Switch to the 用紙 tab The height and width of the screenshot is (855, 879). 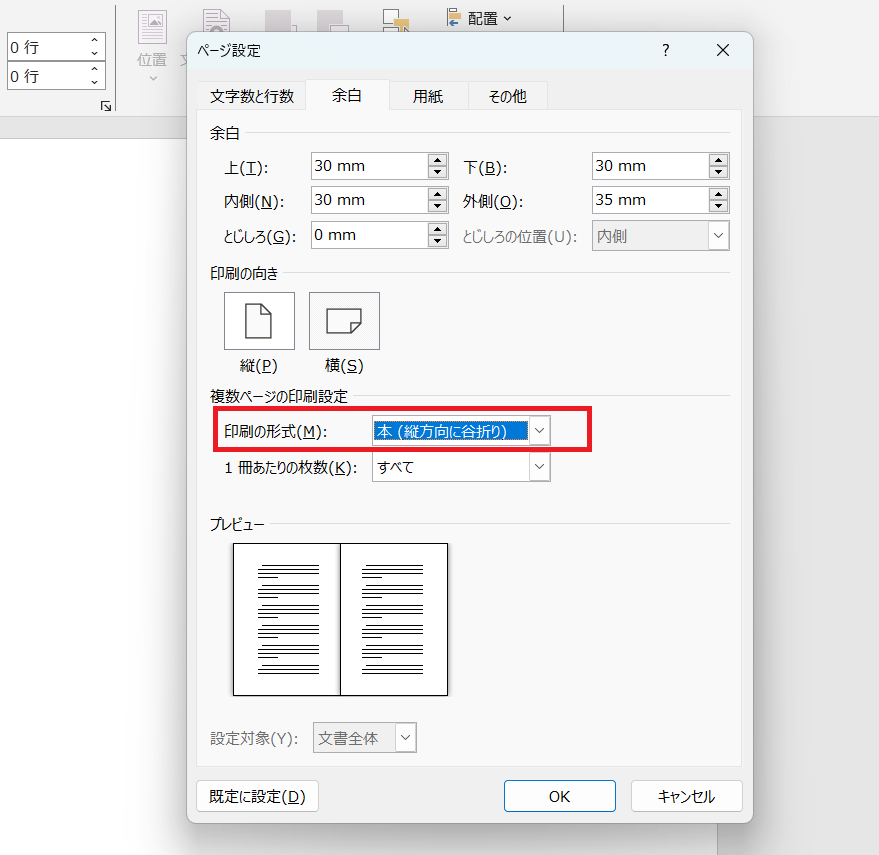(x=428, y=96)
